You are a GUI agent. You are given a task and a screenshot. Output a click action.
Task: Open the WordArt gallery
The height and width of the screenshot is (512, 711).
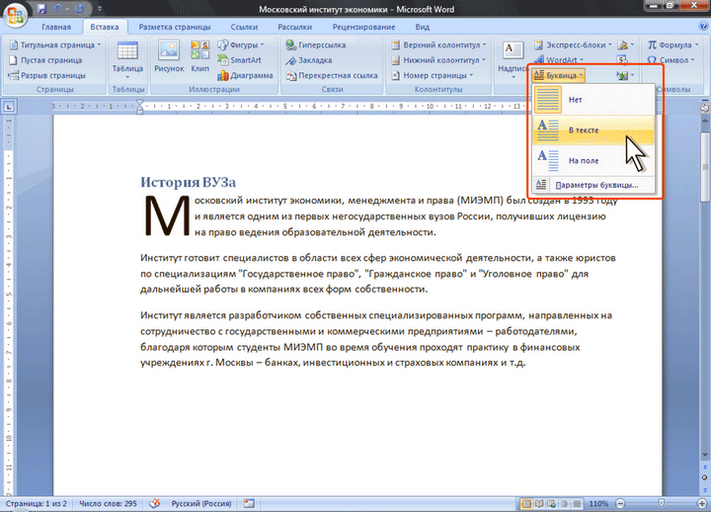point(559,60)
